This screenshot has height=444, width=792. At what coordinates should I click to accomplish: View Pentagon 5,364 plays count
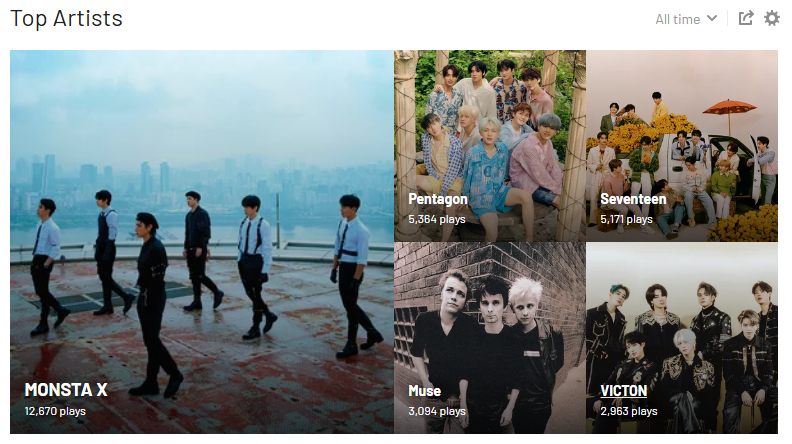pyautogui.click(x=436, y=219)
